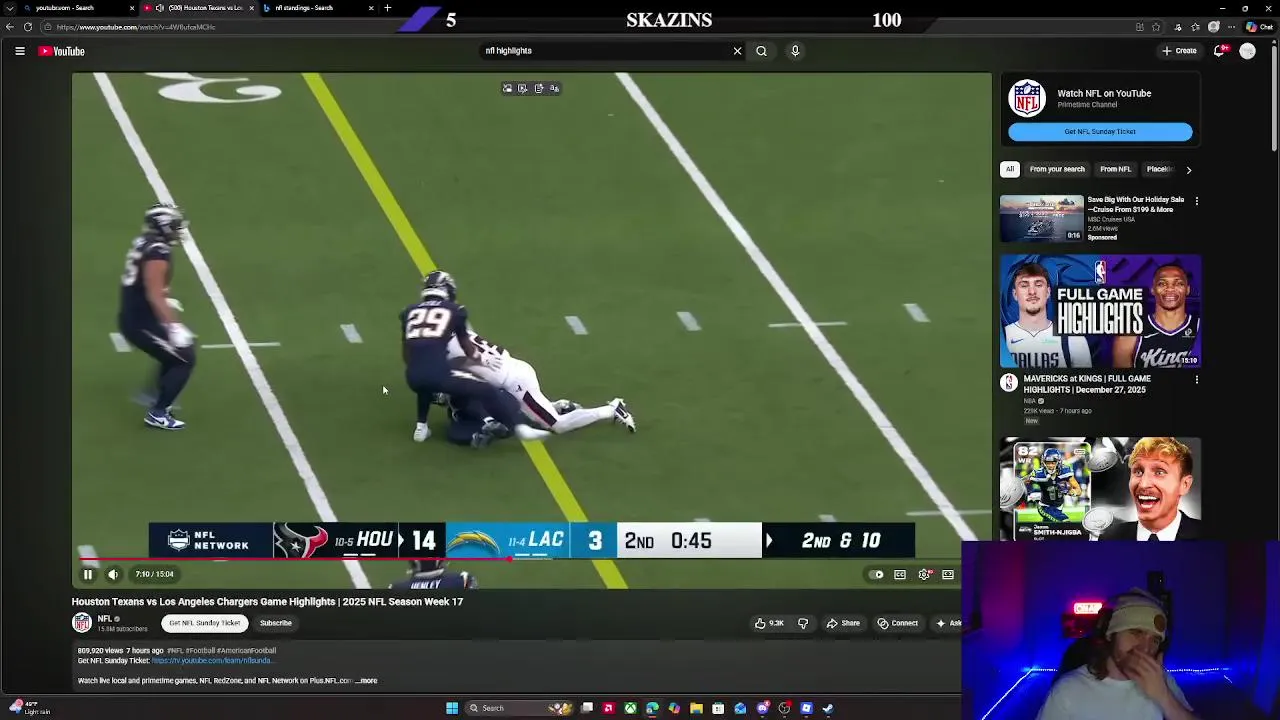
Task: Clear the 'nfl highlights' search text
Action: pos(737,51)
